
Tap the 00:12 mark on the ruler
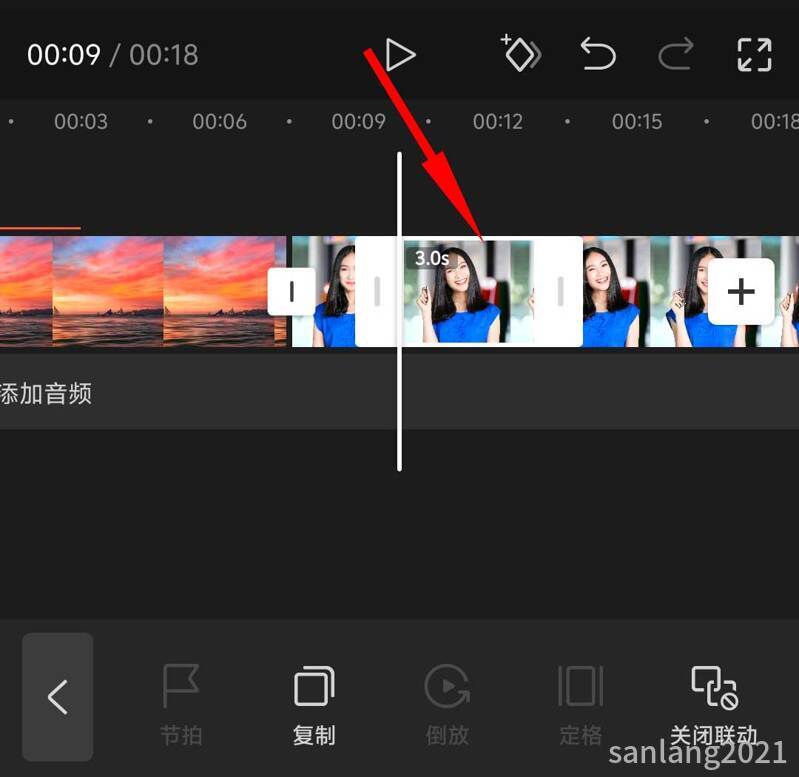pyautogui.click(x=497, y=121)
